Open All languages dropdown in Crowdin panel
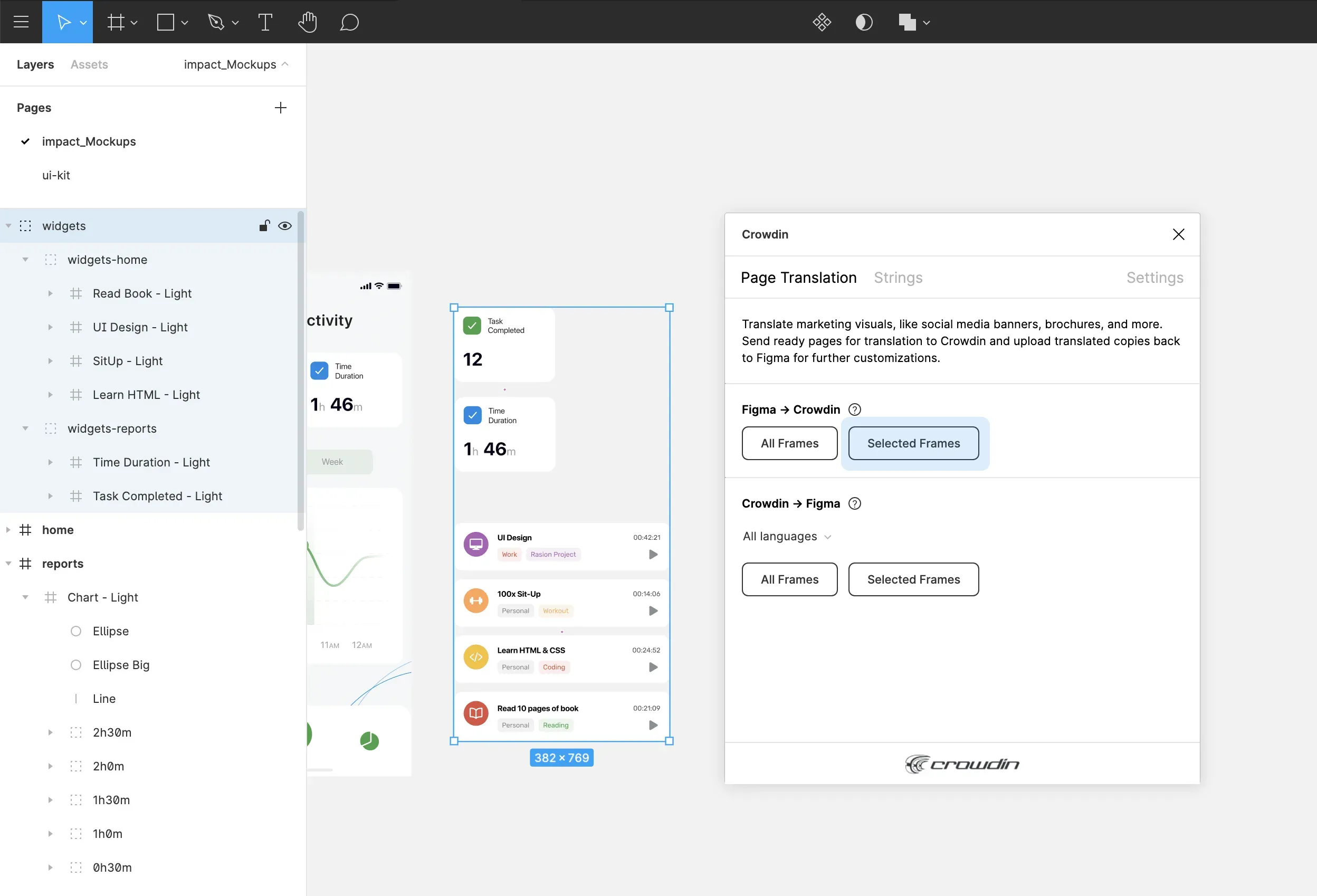The width and height of the screenshot is (1317, 896). pyautogui.click(x=787, y=536)
